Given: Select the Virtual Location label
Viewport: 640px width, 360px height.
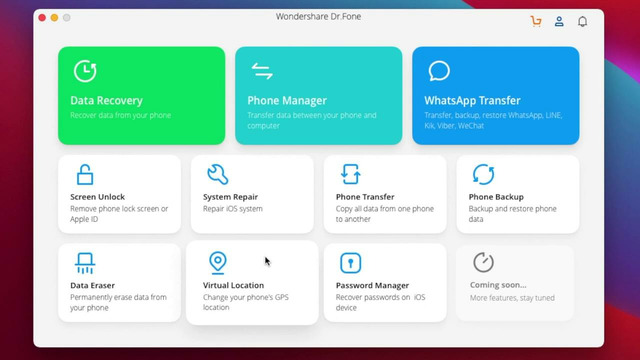Looking at the screenshot, I should (233, 285).
